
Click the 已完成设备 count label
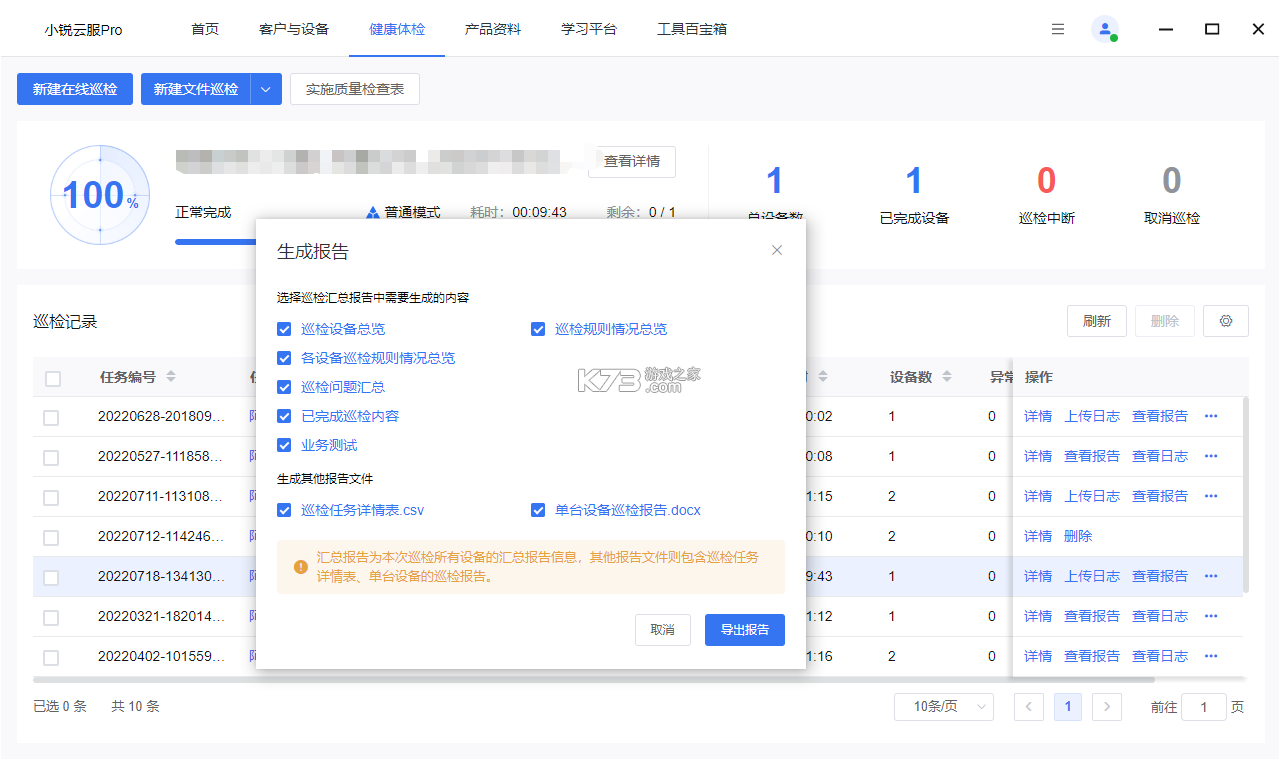(x=914, y=218)
